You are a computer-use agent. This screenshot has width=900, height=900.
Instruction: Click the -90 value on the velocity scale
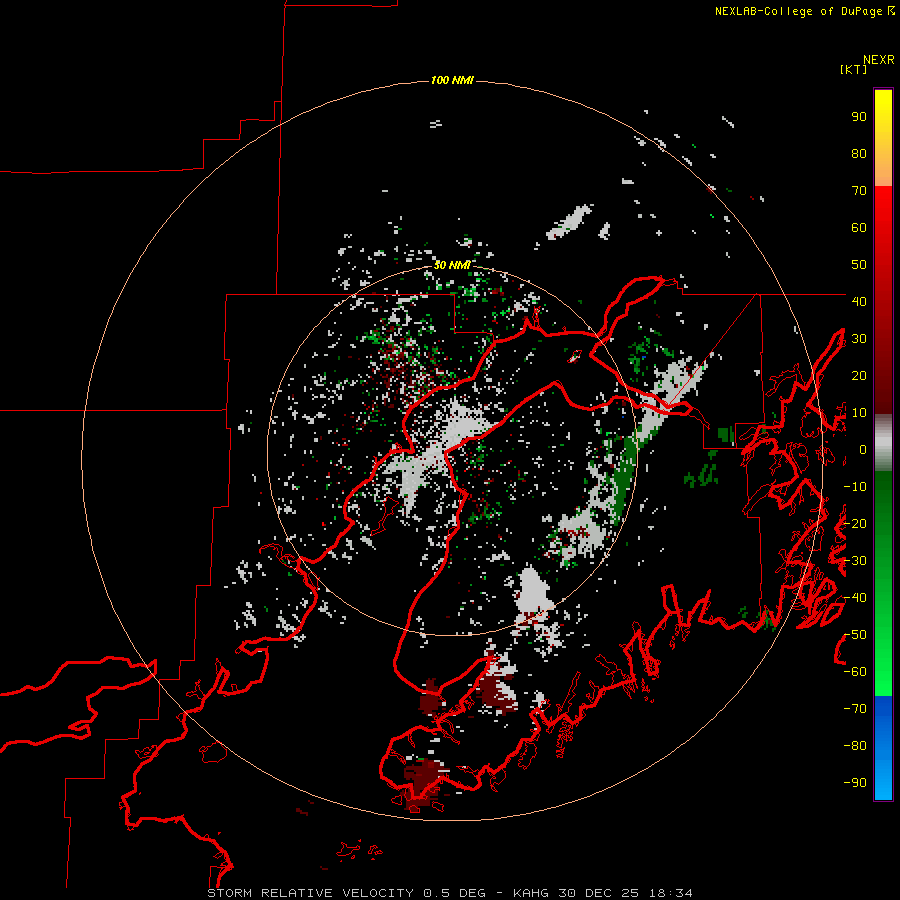click(x=855, y=782)
